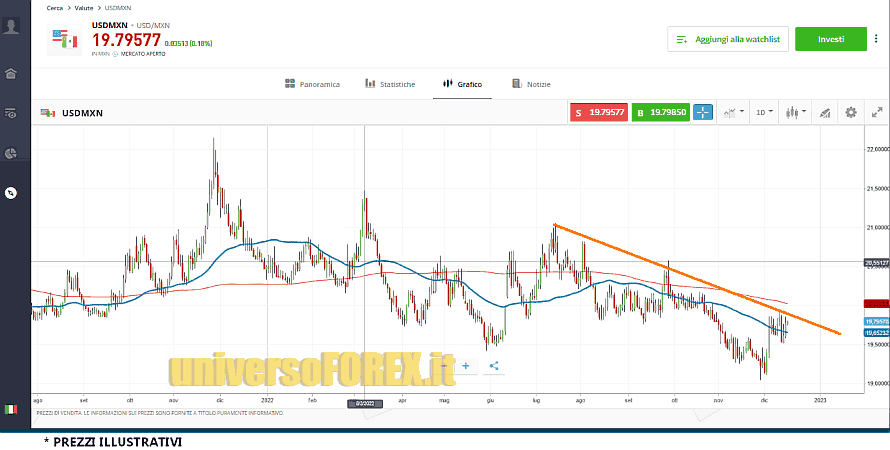The width and height of the screenshot is (890, 450).
Task: Click the 19.79578 current price axis tag
Action: click(x=876, y=321)
